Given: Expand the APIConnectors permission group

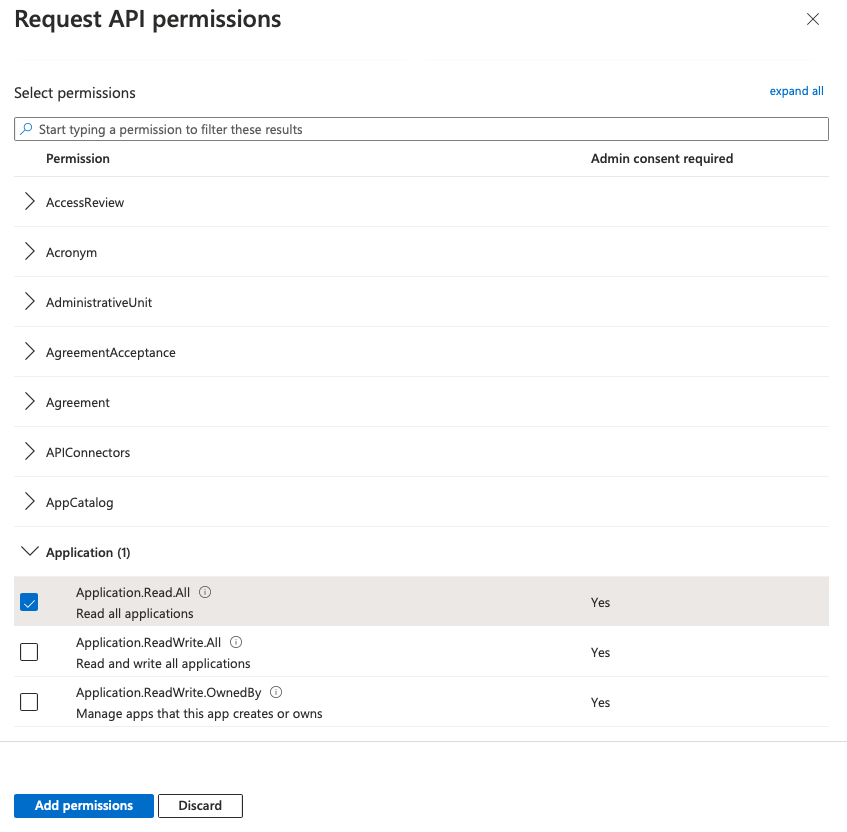Looking at the screenshot, I should pyautogui.click(x=28, y=451).
